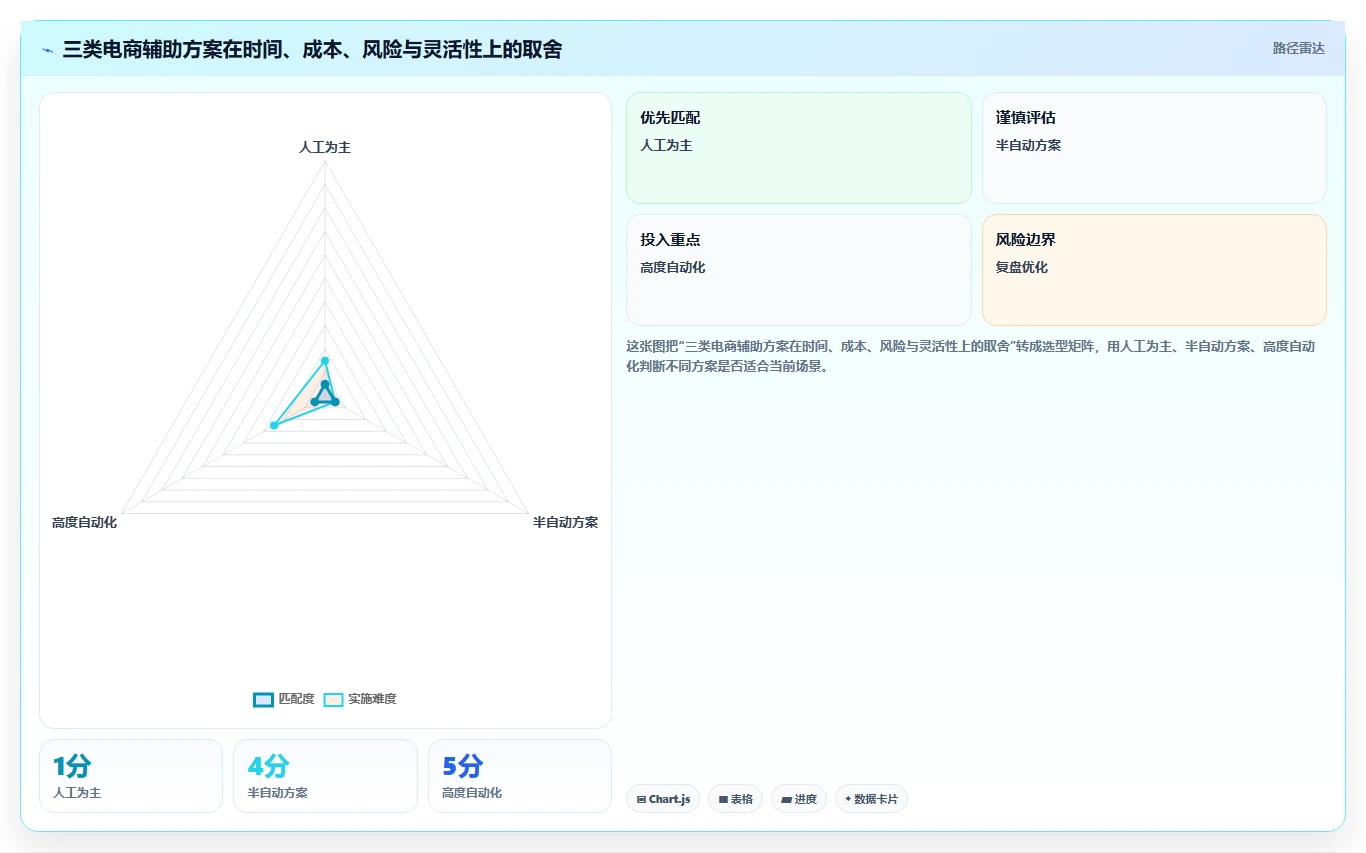Click the 实施难度 point on 人工为主 axis

tap(325, 360)
